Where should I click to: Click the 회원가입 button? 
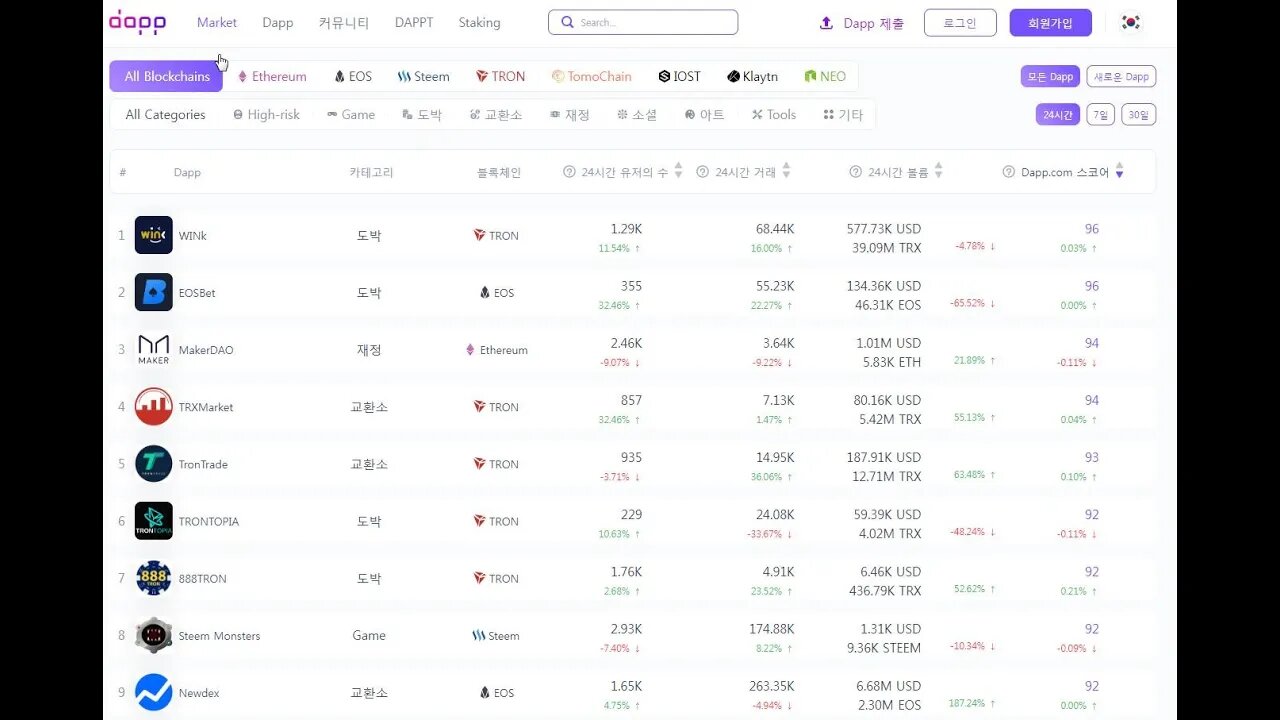pyautogui.click(x=1050, y=22)
